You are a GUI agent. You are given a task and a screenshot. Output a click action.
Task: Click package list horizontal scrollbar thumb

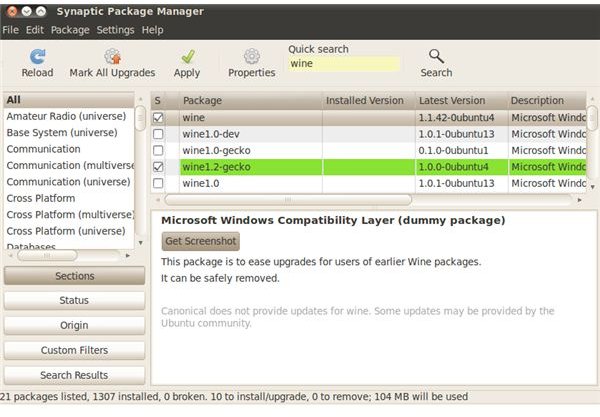pos(288,200)
